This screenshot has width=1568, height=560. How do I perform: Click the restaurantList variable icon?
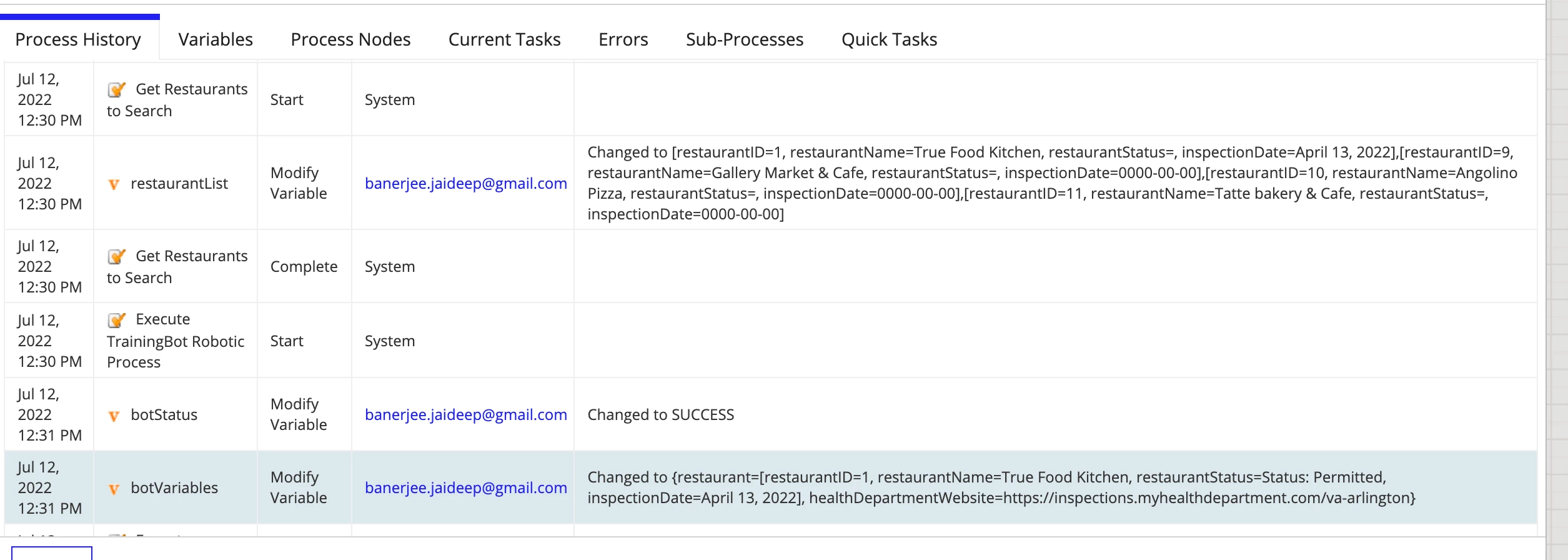pyautogui.click(x=114, y=184)
